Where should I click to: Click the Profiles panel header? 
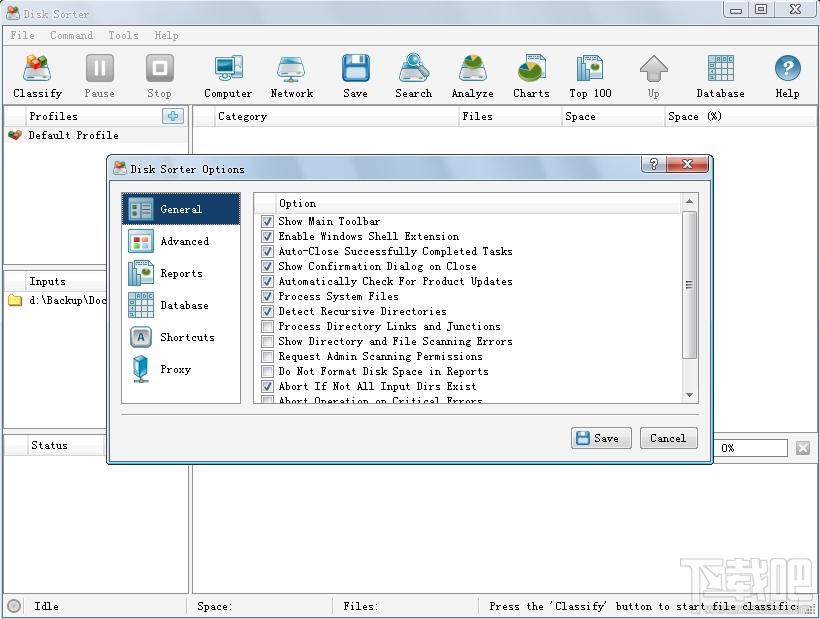94,116
